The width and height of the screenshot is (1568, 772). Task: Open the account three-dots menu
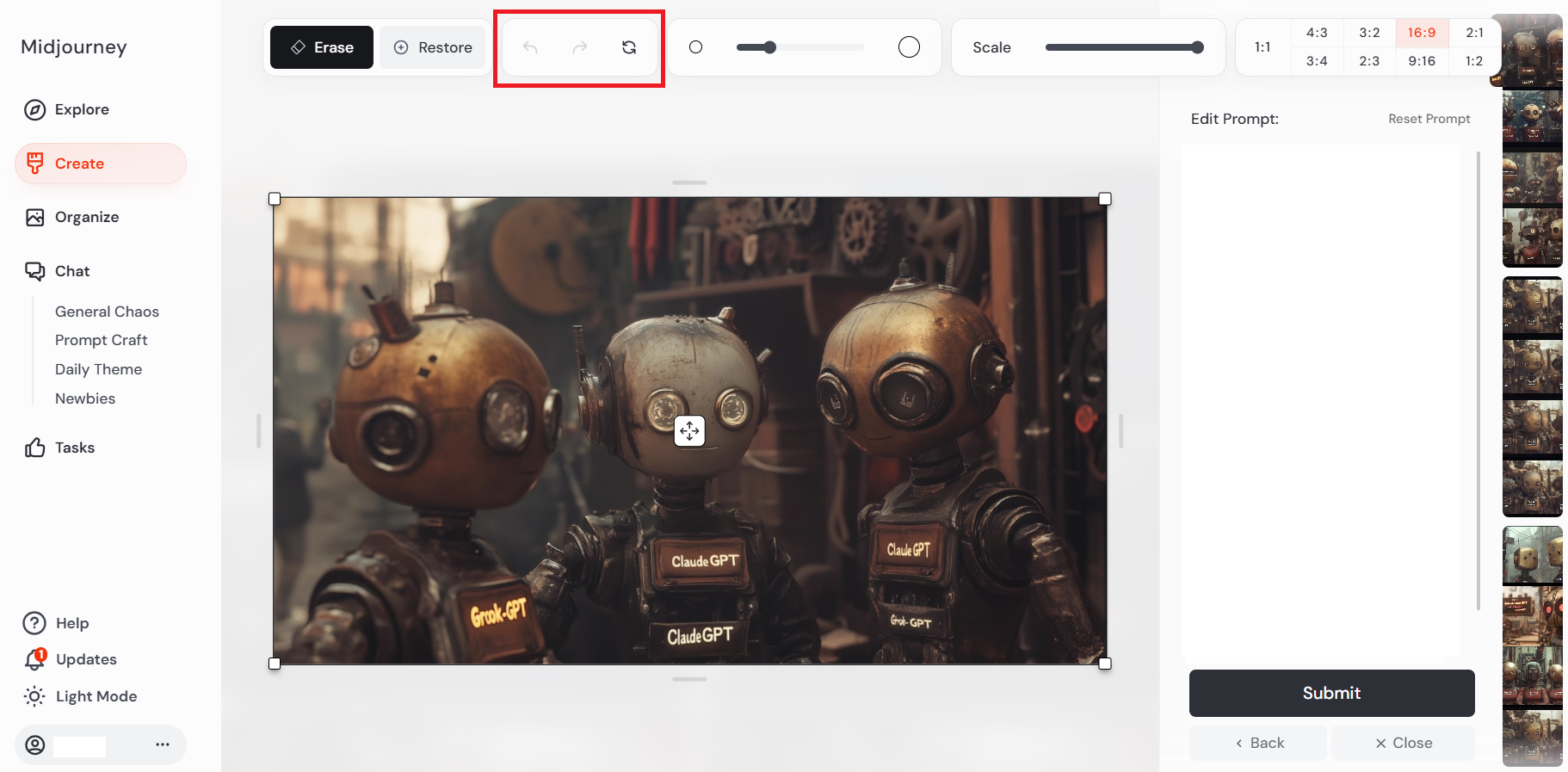click(163, 744)
